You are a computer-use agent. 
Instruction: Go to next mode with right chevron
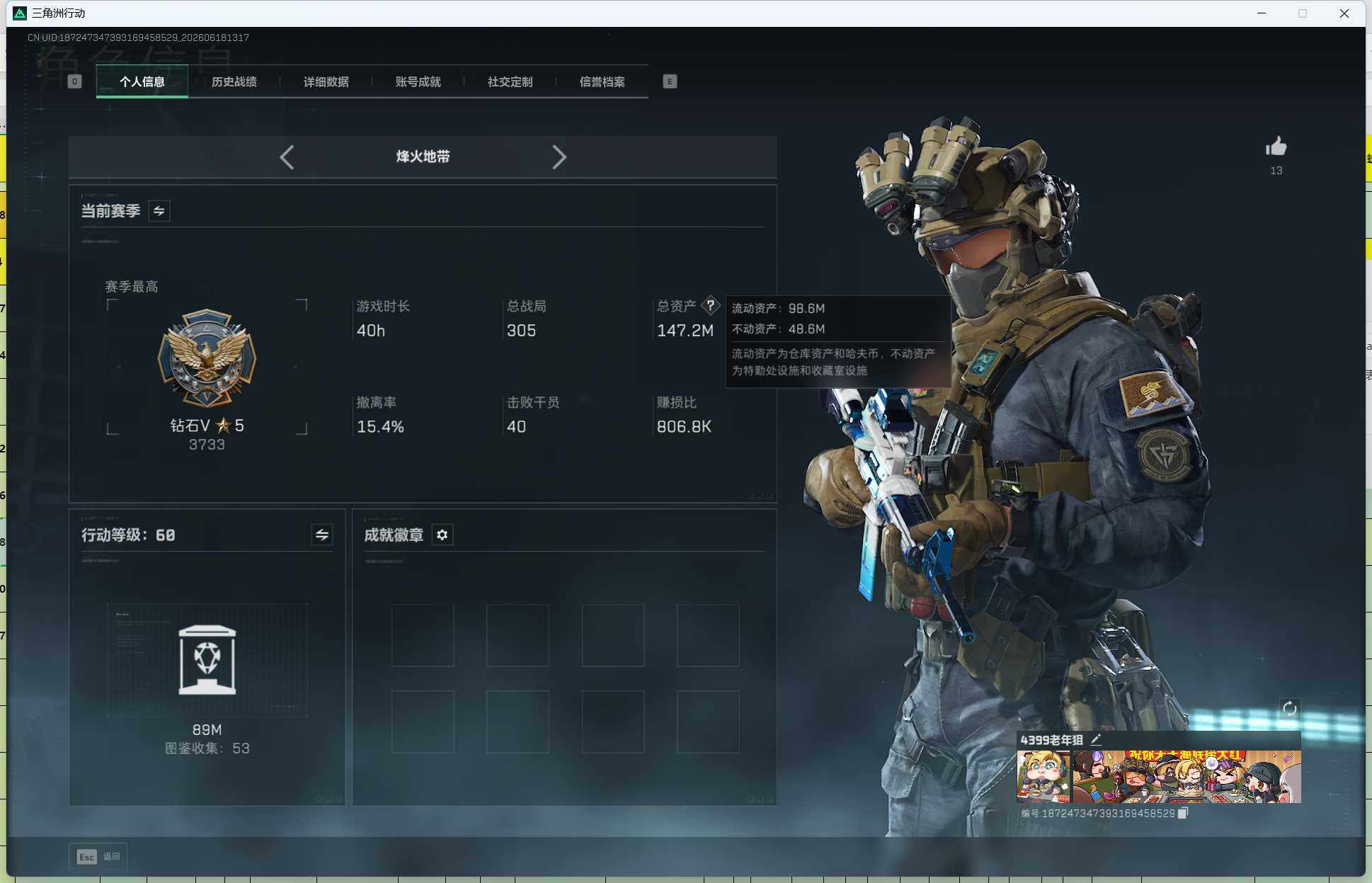[559, 157]
